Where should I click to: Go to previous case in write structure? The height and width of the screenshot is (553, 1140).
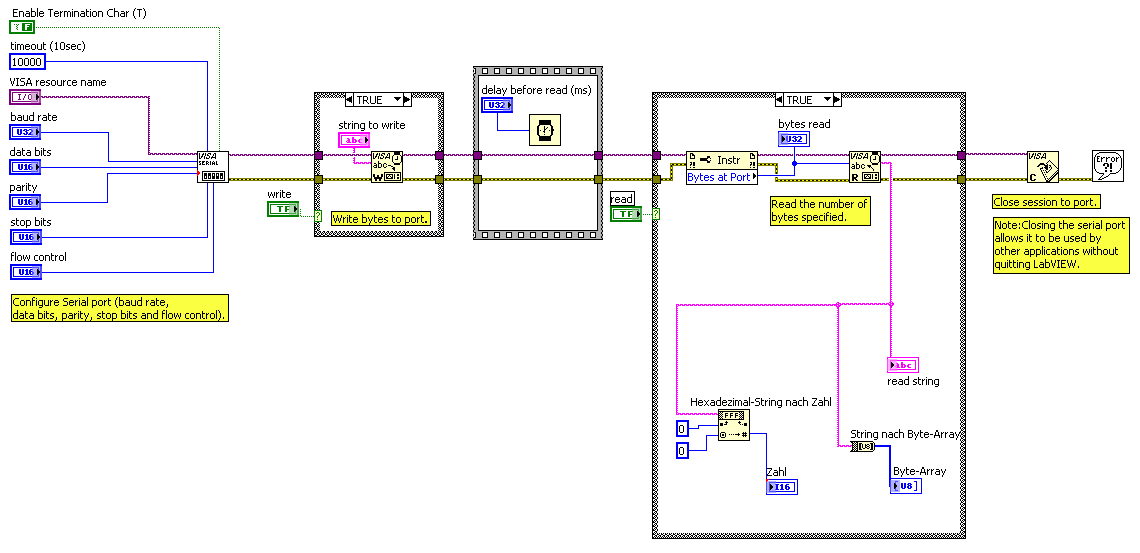coord(350,100)
